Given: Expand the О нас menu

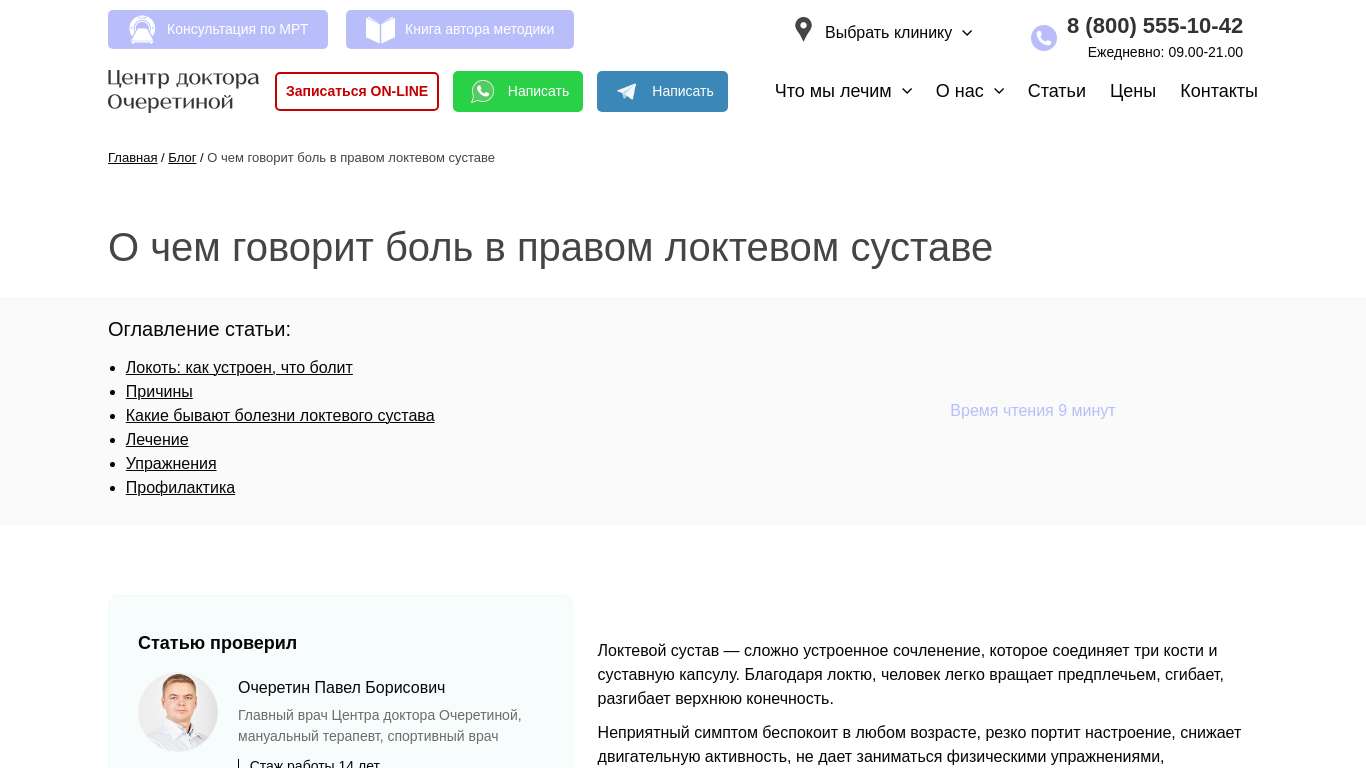Looking at the screenshot, I should [x=969, y=91].
